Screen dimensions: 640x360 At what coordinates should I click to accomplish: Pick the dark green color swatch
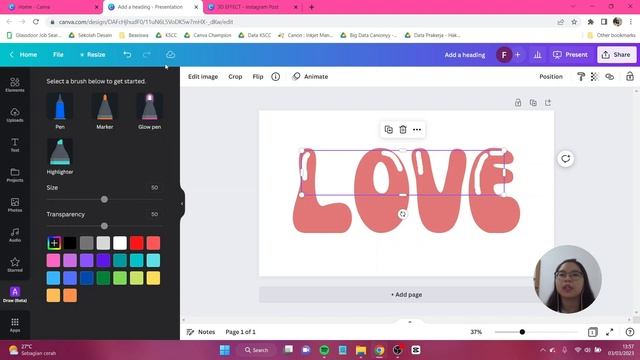103,278
